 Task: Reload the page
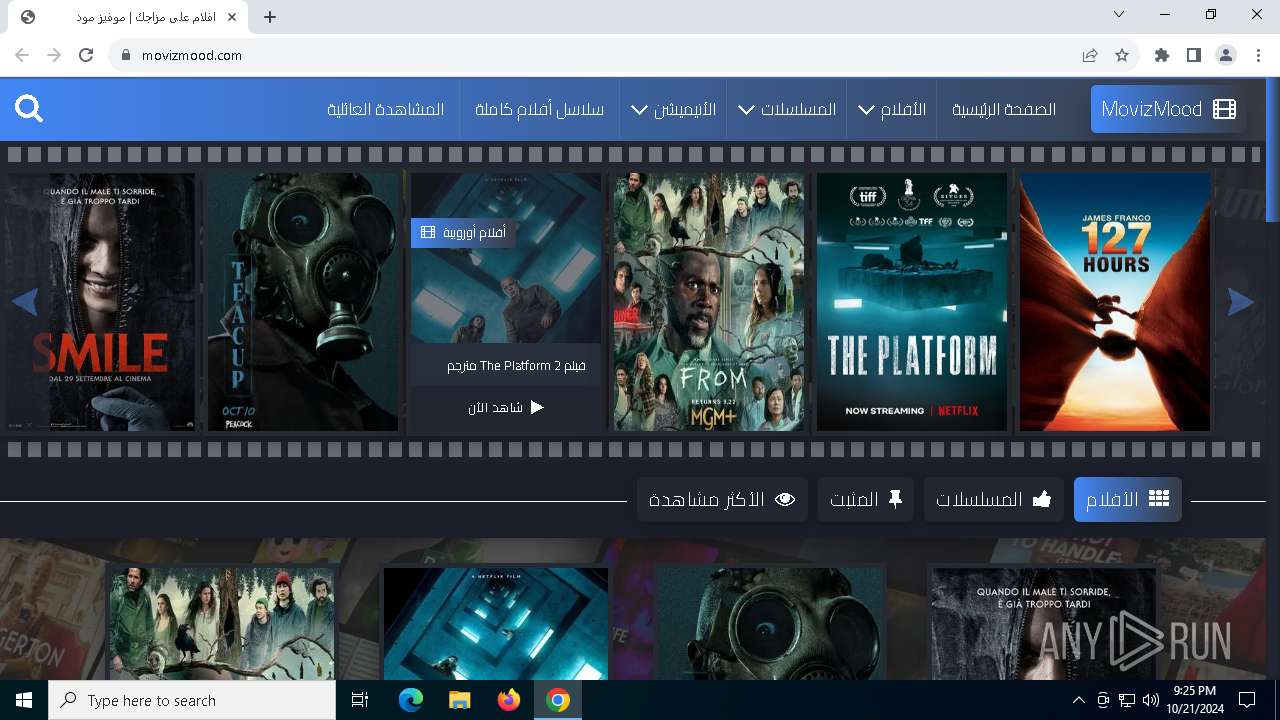tap(86, 55)
